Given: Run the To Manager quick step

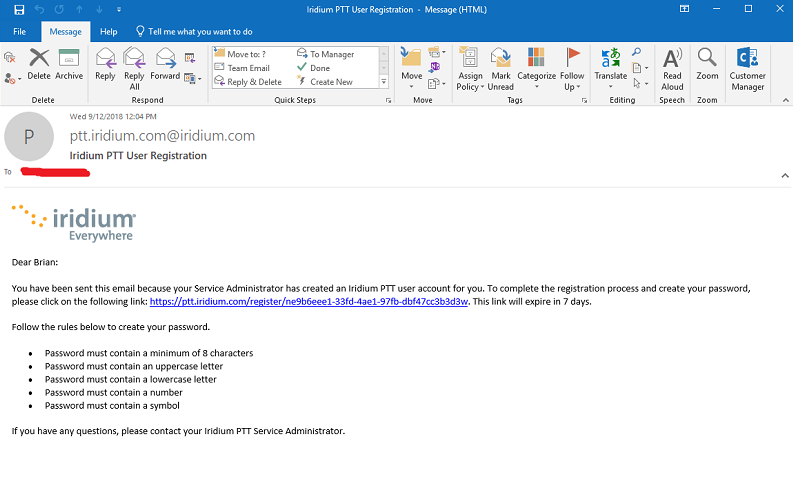Looking at the screenshot, I should (326, 54).
